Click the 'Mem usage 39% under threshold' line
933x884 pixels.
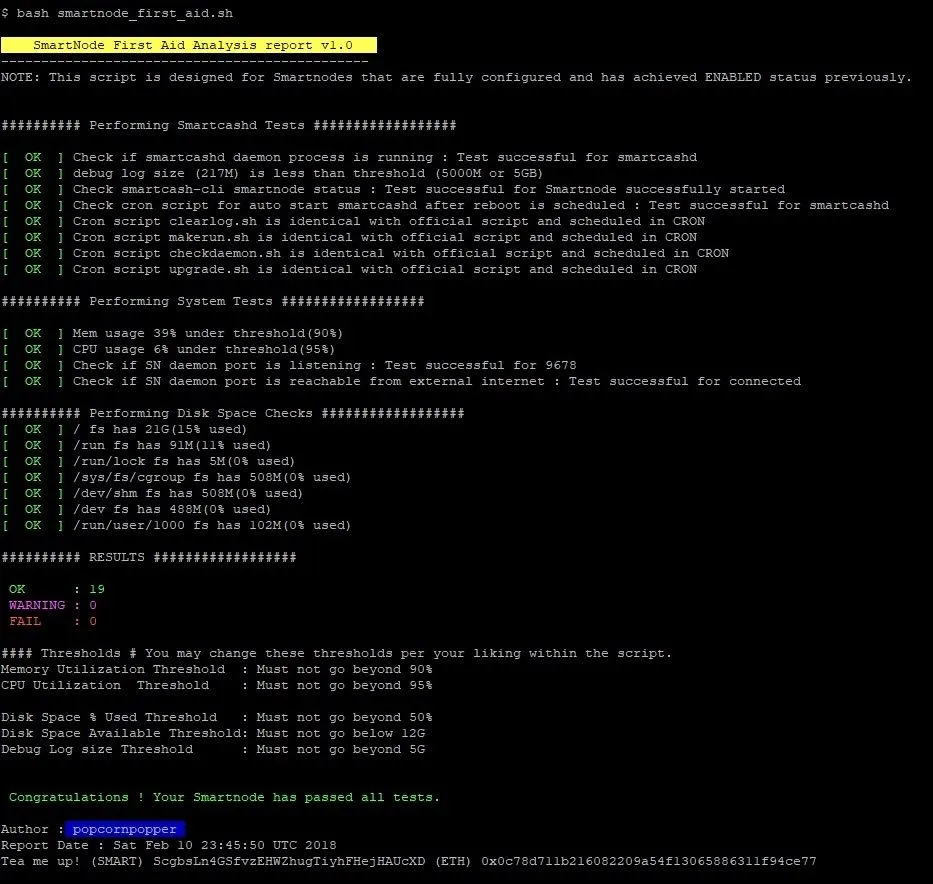coord(172,333)
